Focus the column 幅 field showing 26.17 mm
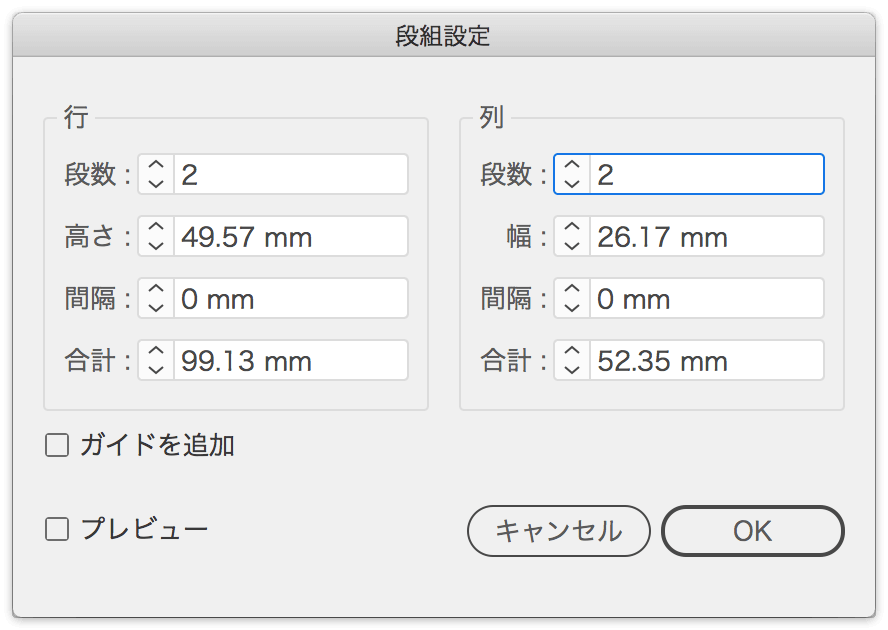This screenshot has width=888, height=630. [707, 236]
